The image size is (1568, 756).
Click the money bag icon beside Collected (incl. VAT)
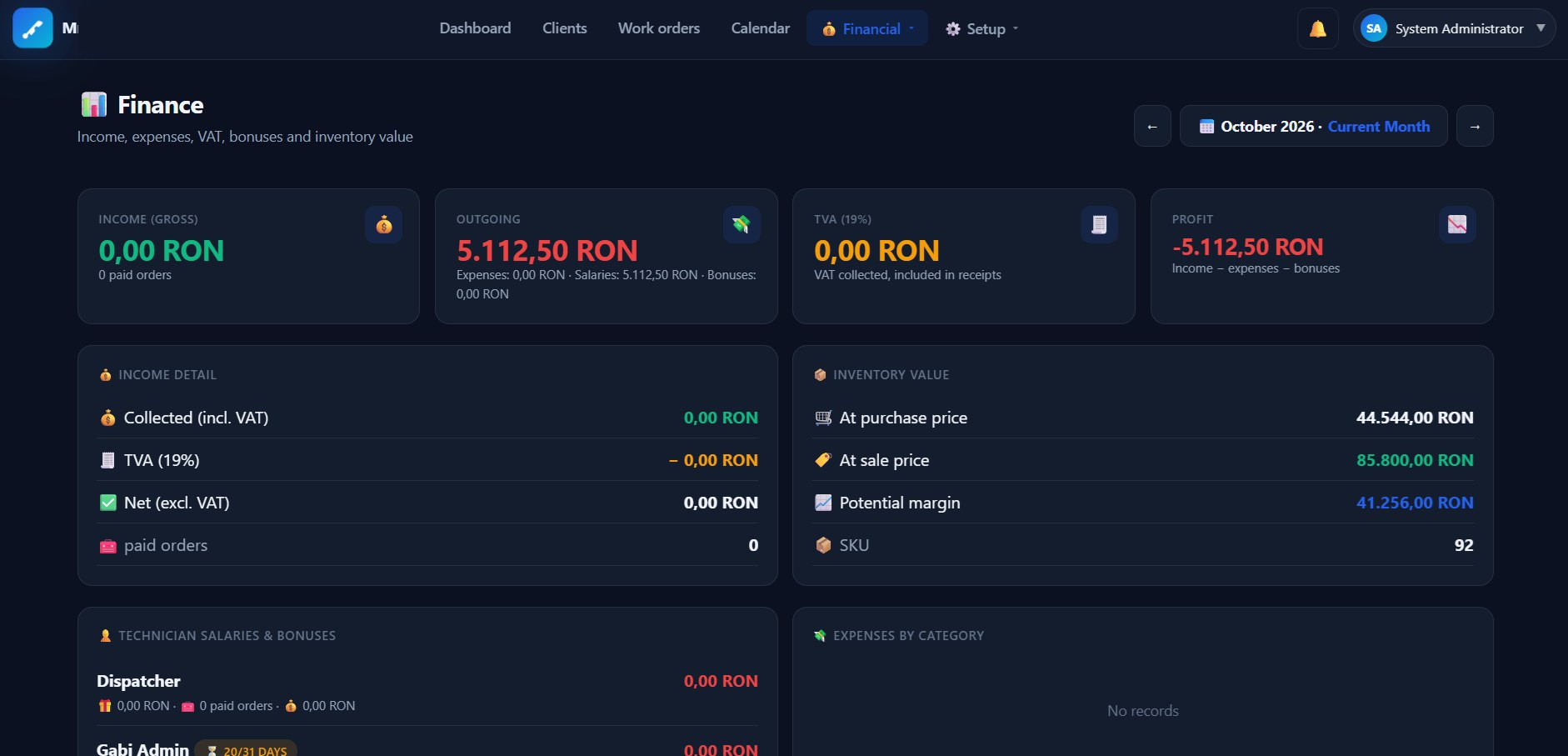tap(107, 418)
